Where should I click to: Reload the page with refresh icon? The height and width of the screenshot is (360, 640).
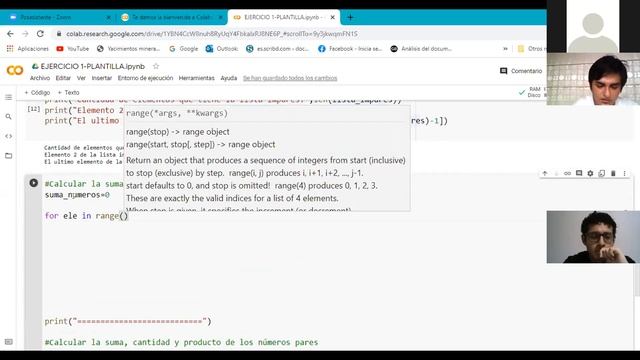tap(40, 34)
